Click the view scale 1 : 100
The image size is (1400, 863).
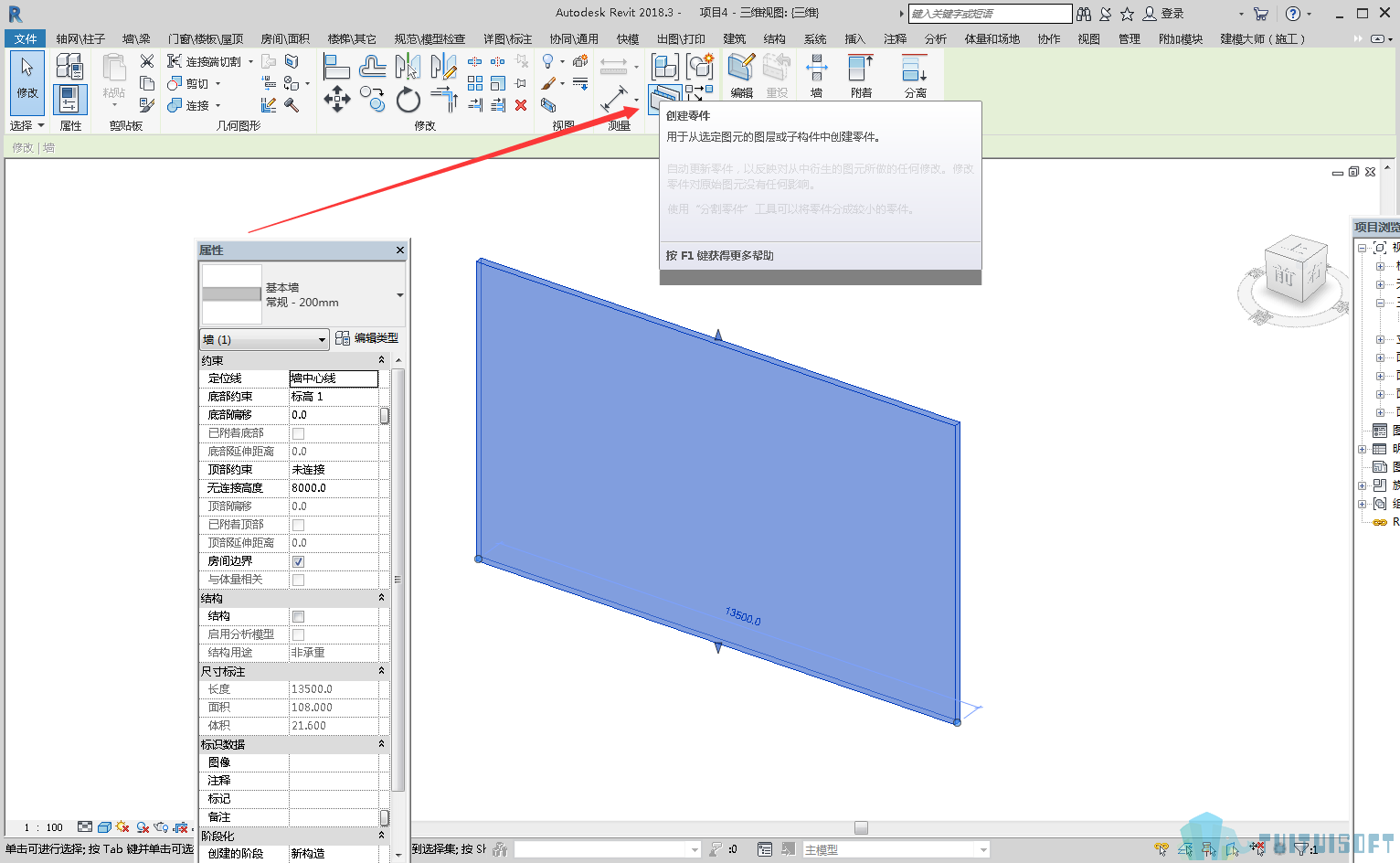pos(44,827)
